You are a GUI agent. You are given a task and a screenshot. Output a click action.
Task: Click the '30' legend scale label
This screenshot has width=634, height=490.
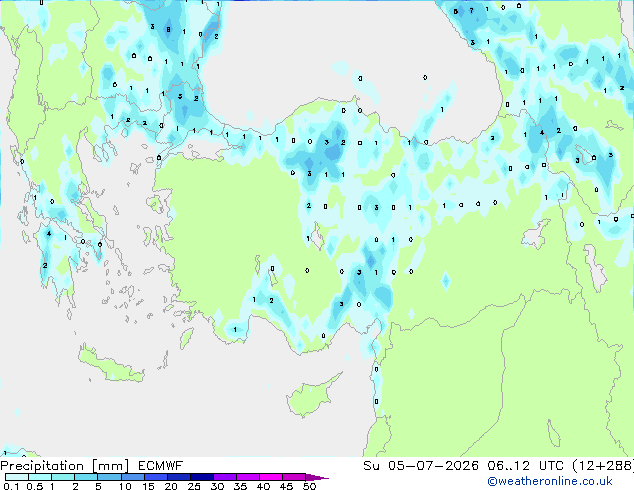point(217,486)
